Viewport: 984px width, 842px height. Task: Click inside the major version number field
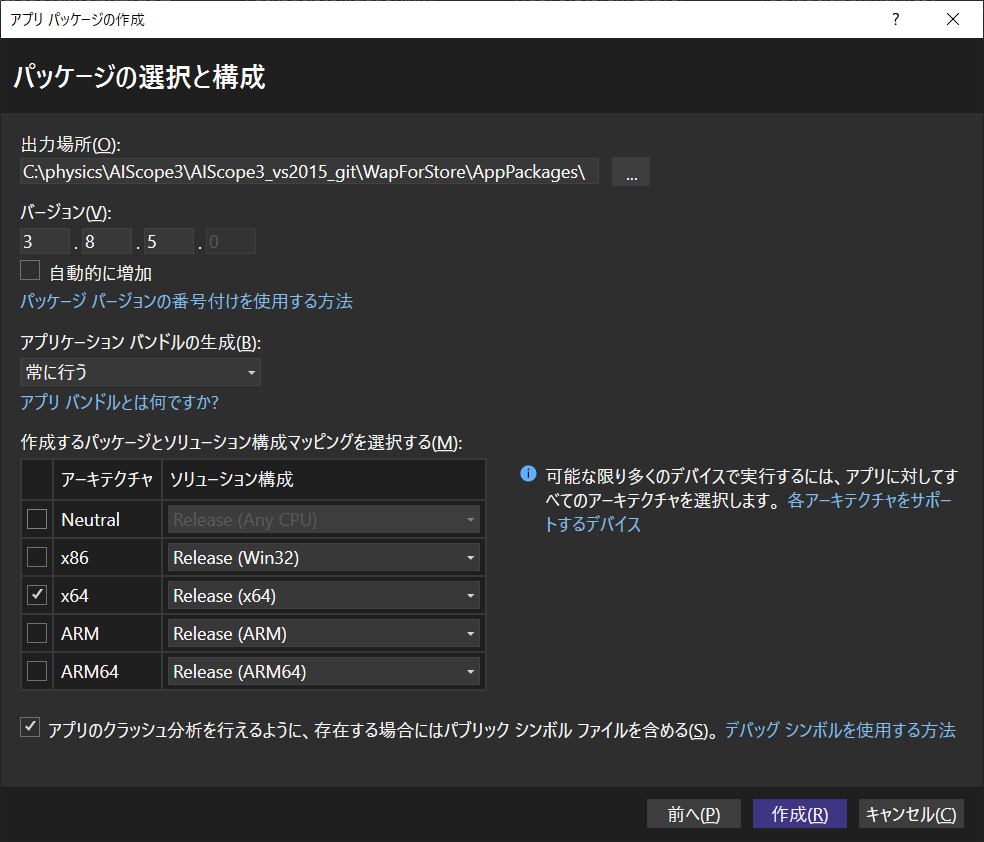click(44, 240)
